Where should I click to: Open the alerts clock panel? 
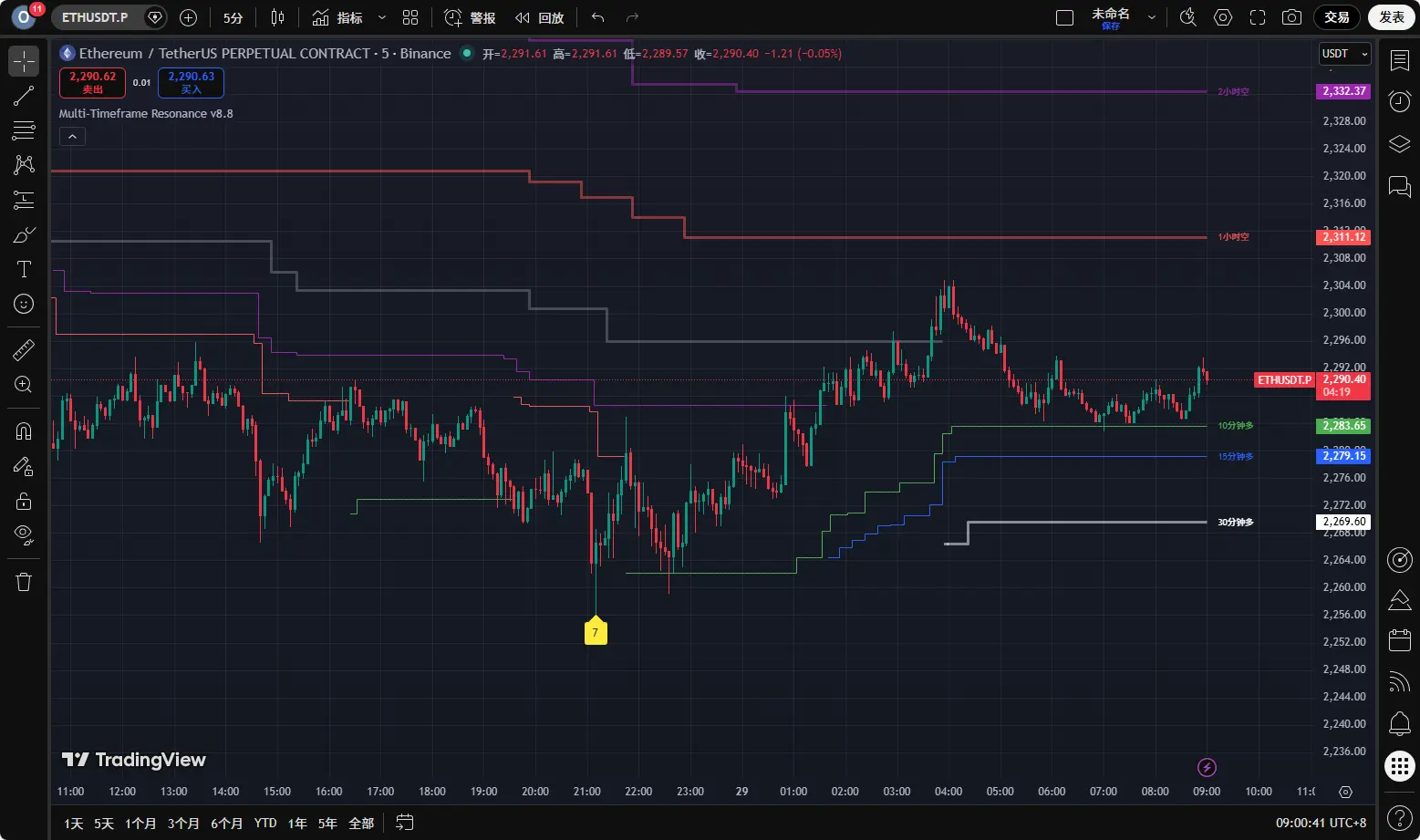point(1400,102)
